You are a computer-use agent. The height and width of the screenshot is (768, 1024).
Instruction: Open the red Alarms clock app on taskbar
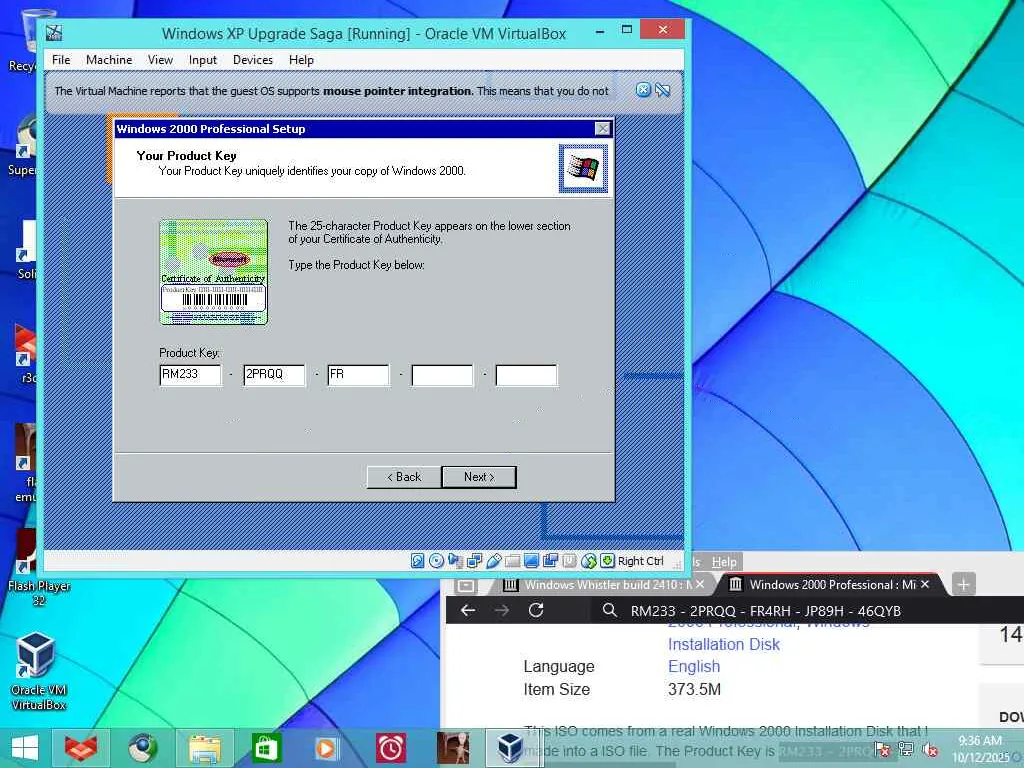tap(391, 748)
